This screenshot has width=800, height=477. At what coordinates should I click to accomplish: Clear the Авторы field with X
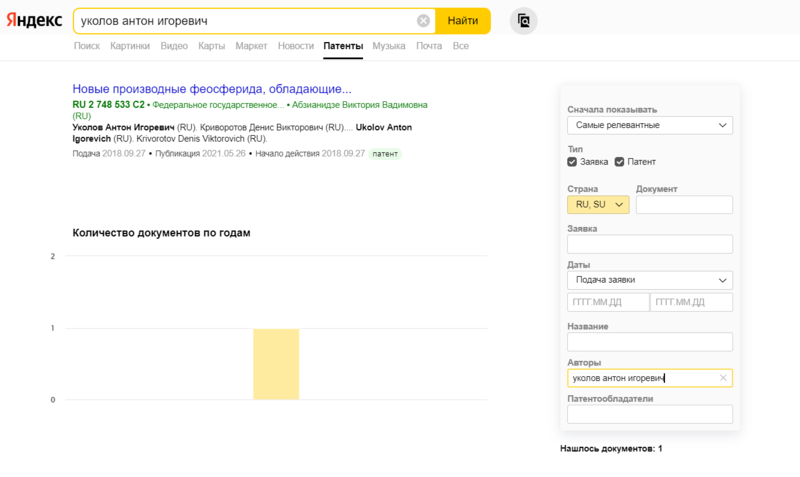tap(723, 378)
